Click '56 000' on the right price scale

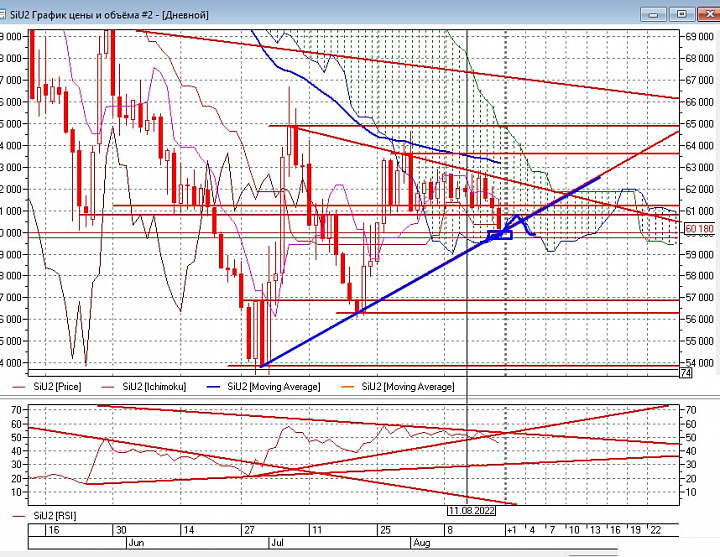coord(699,319)
